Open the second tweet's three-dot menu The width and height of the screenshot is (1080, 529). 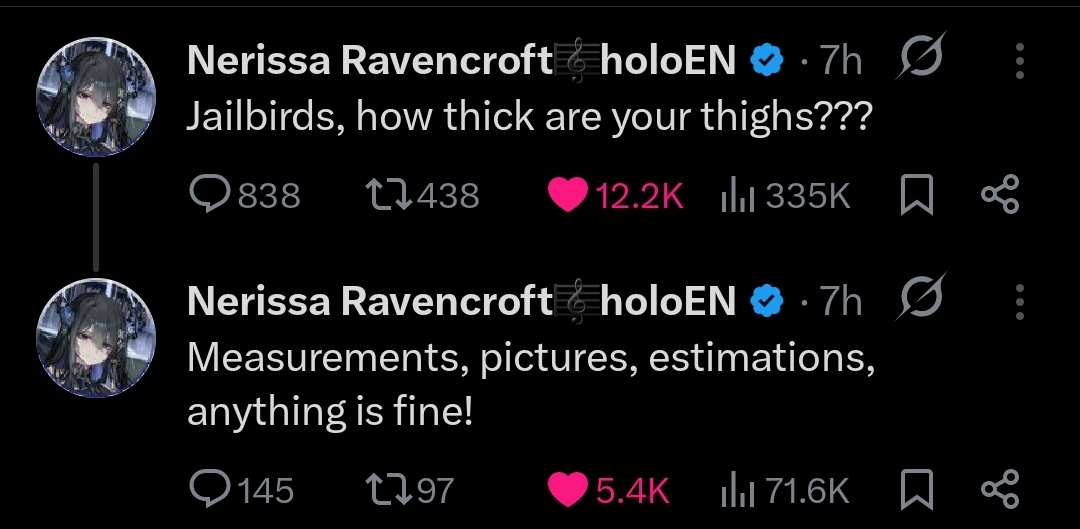(1019, 302)
